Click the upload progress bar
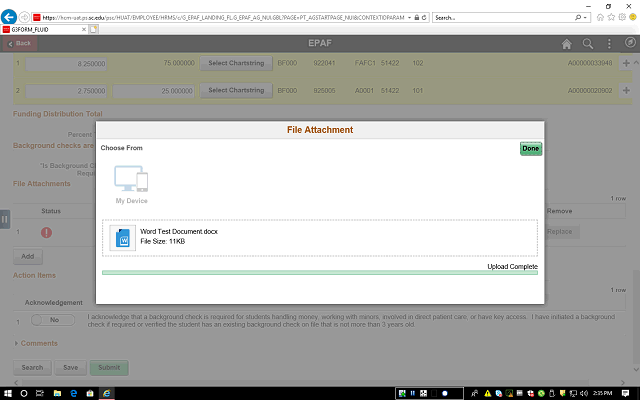This screenshot has width=640, height=400. tap(320, 273)
